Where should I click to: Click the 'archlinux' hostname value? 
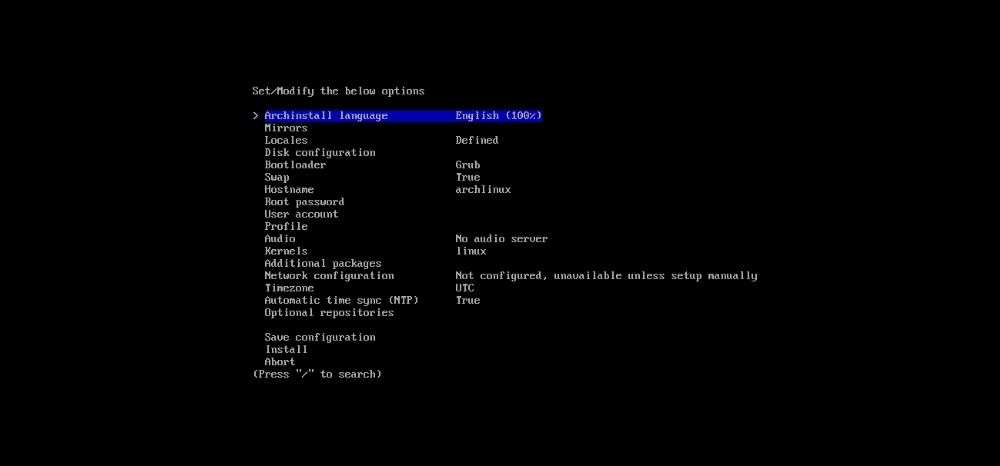pos(483,189)
